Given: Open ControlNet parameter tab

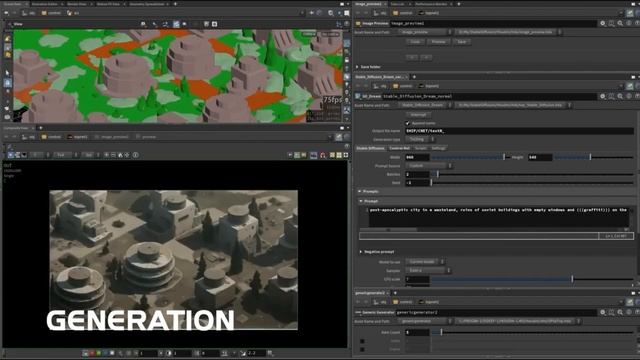Looking at the screenshot, I should 399,148.
